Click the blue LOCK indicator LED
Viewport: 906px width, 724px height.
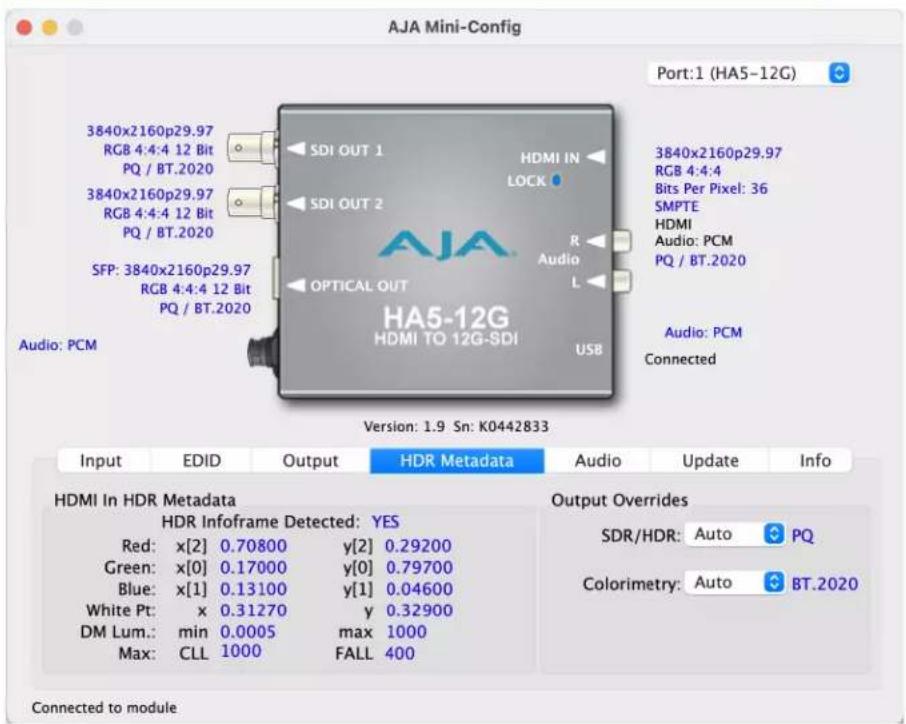pyautogui.click(x=556, y=181)
